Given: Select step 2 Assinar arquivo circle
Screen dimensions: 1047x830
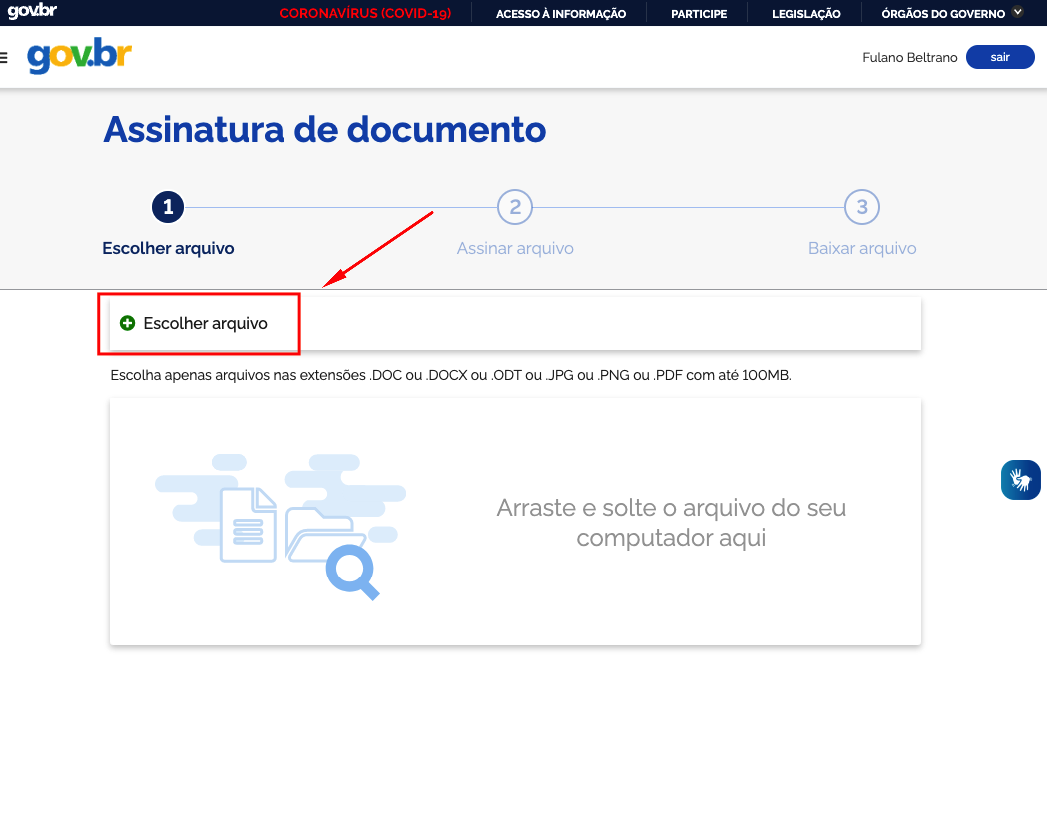Looking at the screenshot, I should pyautogui.click(x=515, y=207).
